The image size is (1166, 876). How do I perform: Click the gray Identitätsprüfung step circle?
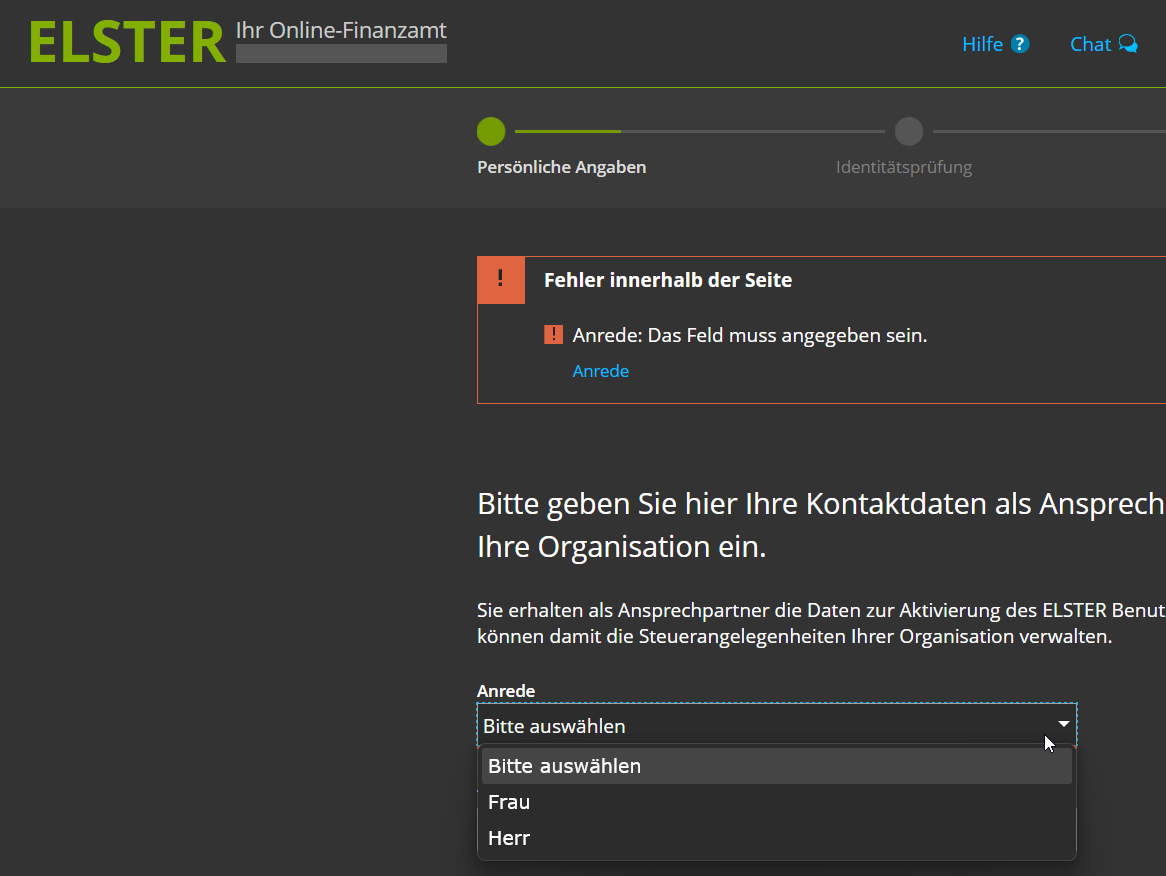(908, 131)
